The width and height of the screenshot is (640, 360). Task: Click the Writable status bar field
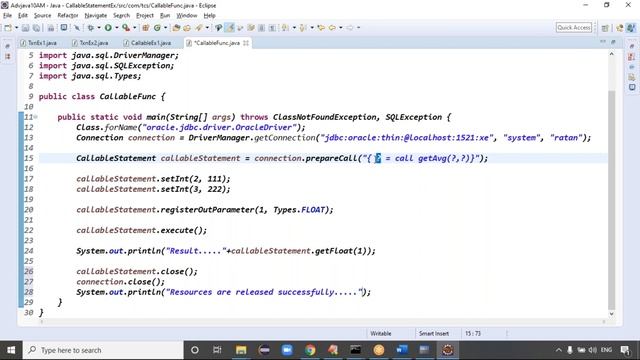pos(381,333)
